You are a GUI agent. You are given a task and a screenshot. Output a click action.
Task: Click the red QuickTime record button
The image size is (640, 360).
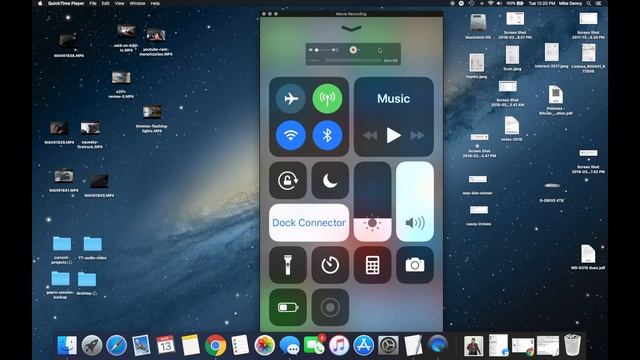coord(353,50)
